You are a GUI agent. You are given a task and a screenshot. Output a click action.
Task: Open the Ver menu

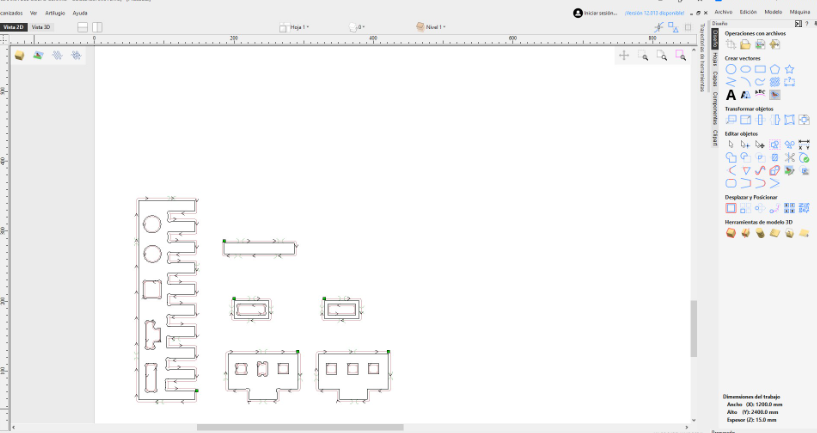[33, 13]
